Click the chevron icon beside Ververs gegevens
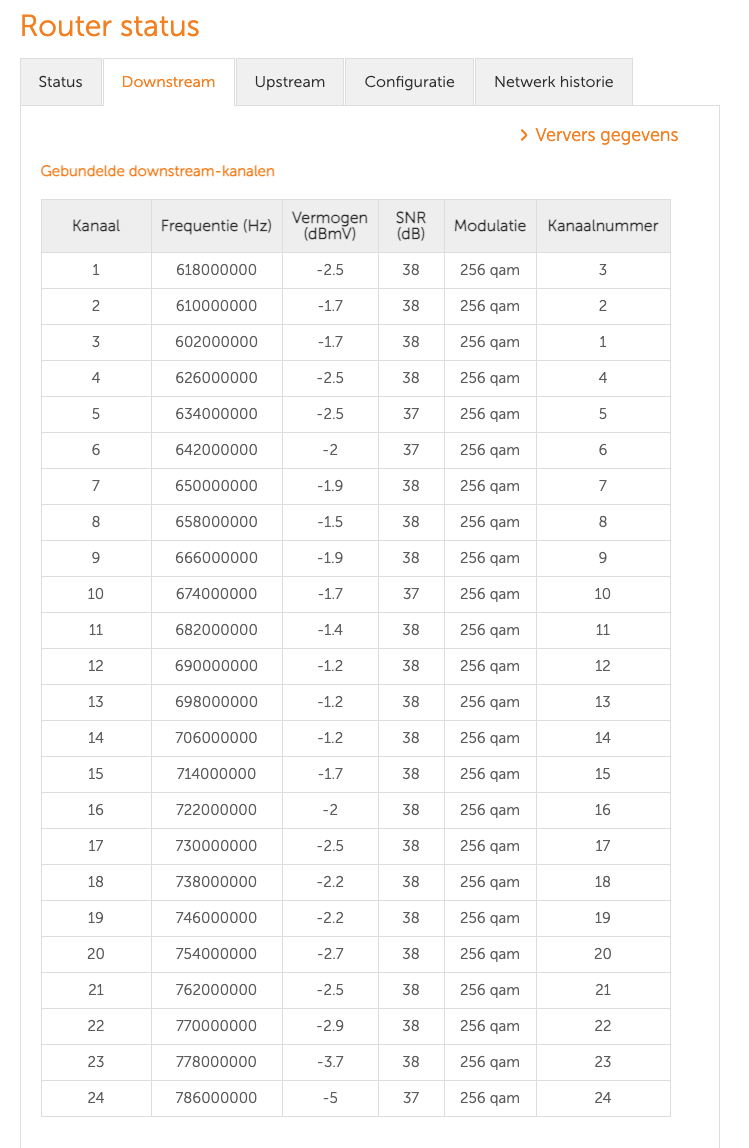The height and width of the screenshot is (1148, 749). tap(524, 135)
